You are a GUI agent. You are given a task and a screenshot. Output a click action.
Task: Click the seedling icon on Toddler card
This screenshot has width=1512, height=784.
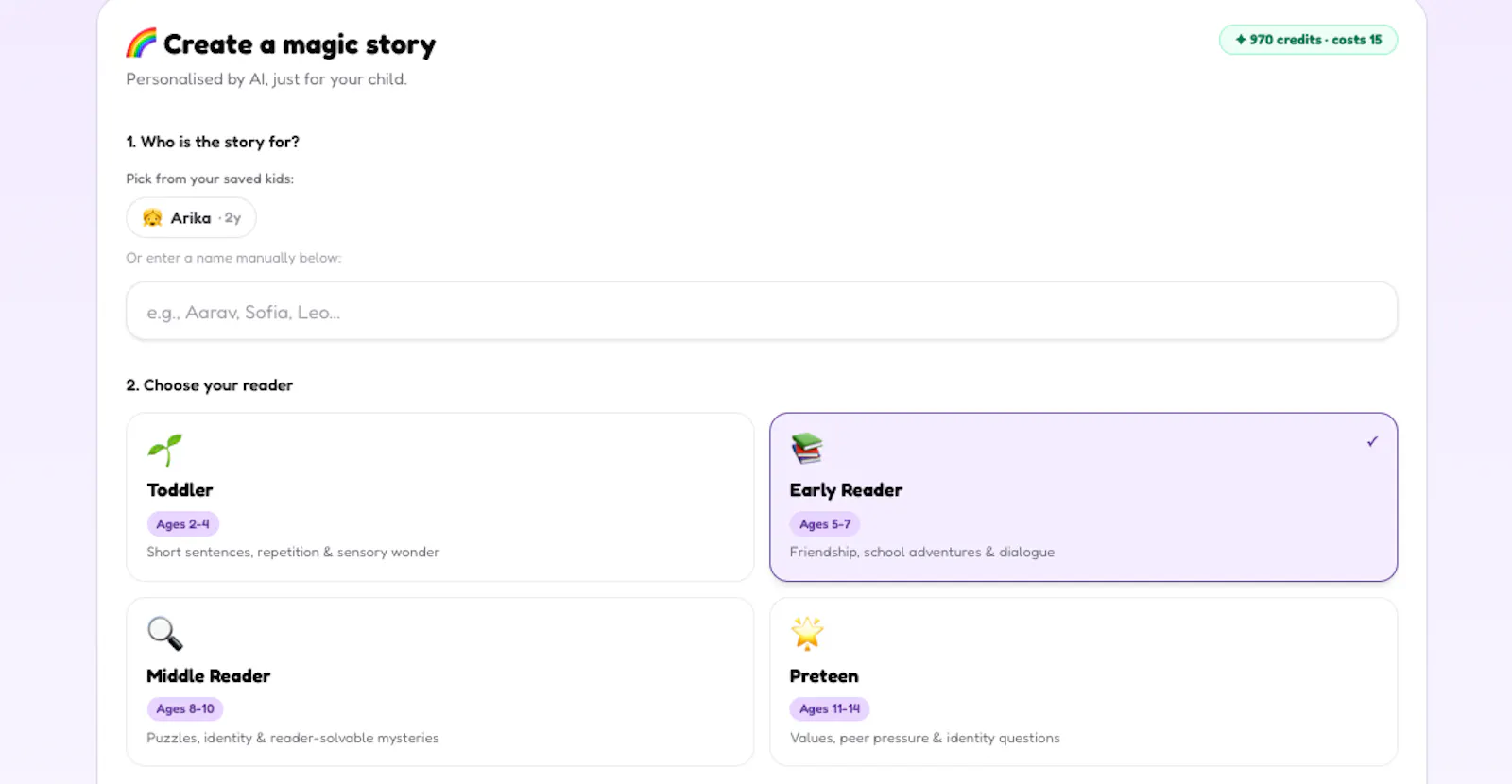(x=164, y=450)
